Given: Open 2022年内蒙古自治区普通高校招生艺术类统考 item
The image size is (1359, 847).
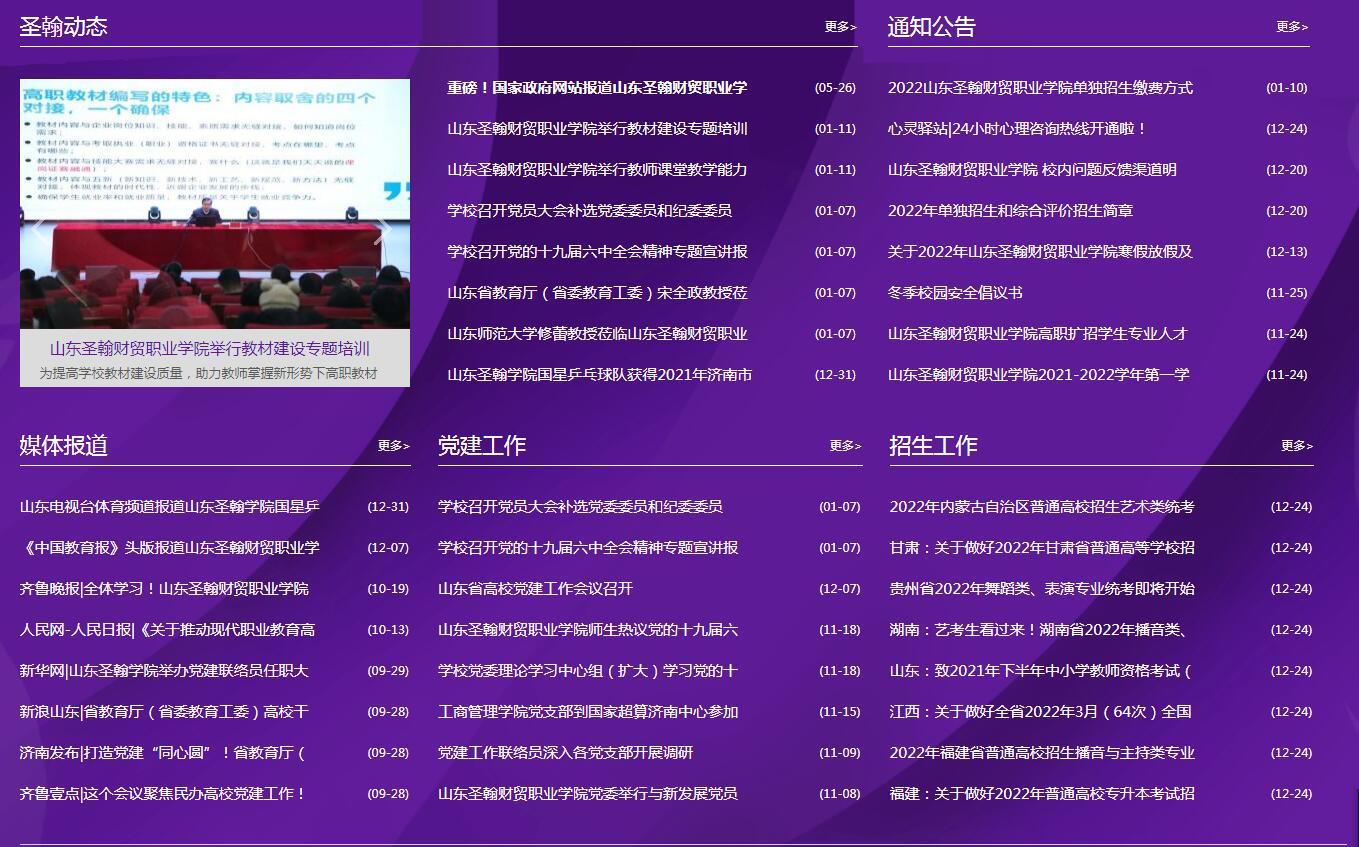Looking at the screenshot, I should 1041,507.
